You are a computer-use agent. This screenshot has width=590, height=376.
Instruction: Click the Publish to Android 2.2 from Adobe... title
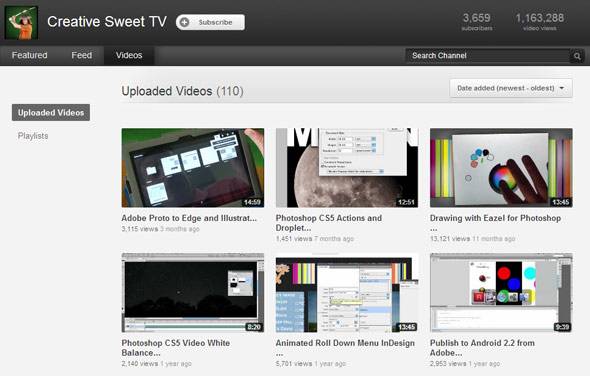click(x=482, y=348)
